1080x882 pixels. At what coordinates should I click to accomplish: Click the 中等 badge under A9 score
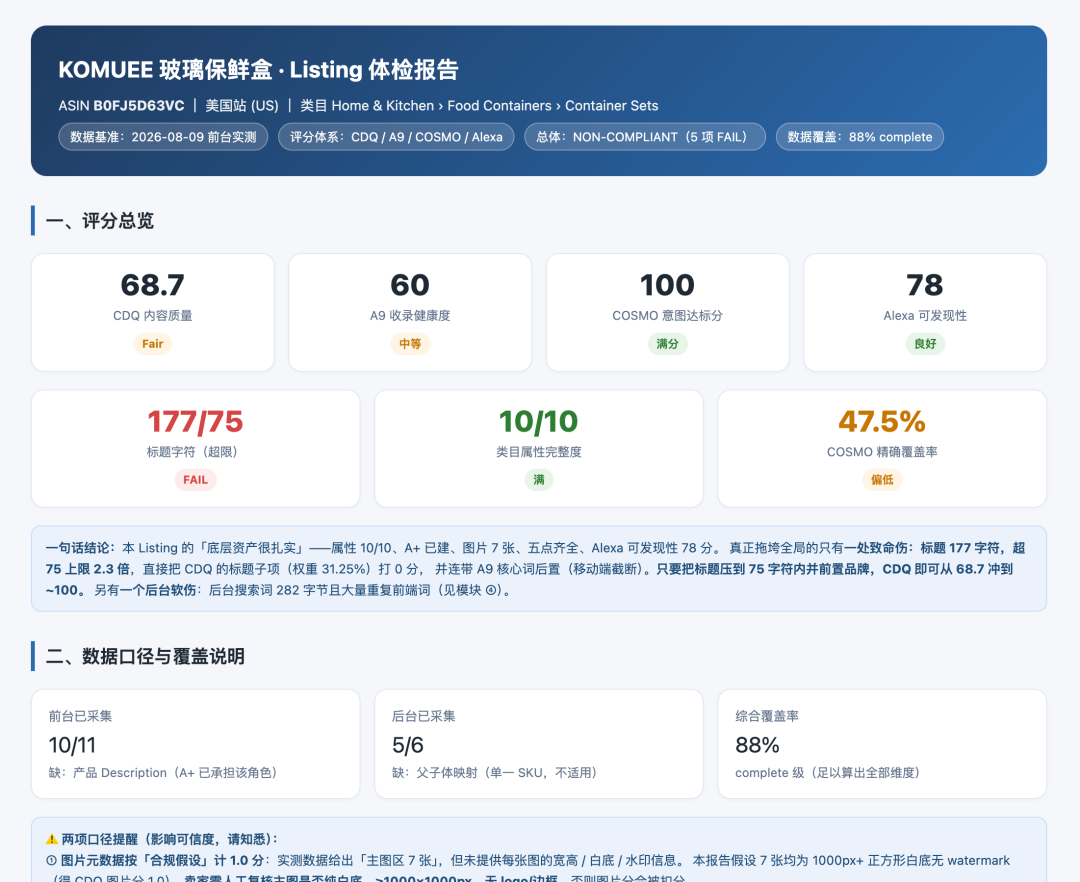click(410, 344)
